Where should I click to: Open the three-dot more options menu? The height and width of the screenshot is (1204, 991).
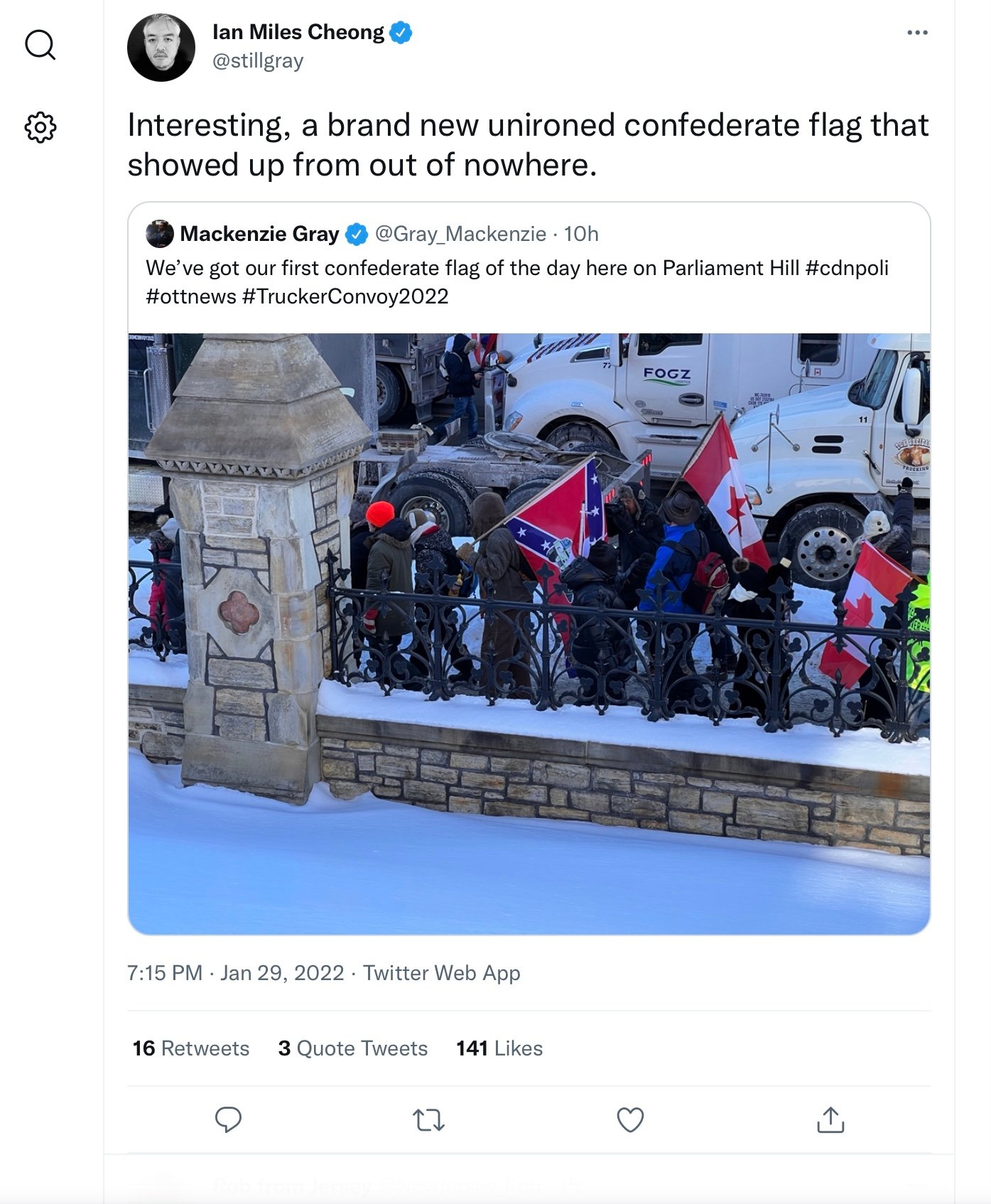917,33
